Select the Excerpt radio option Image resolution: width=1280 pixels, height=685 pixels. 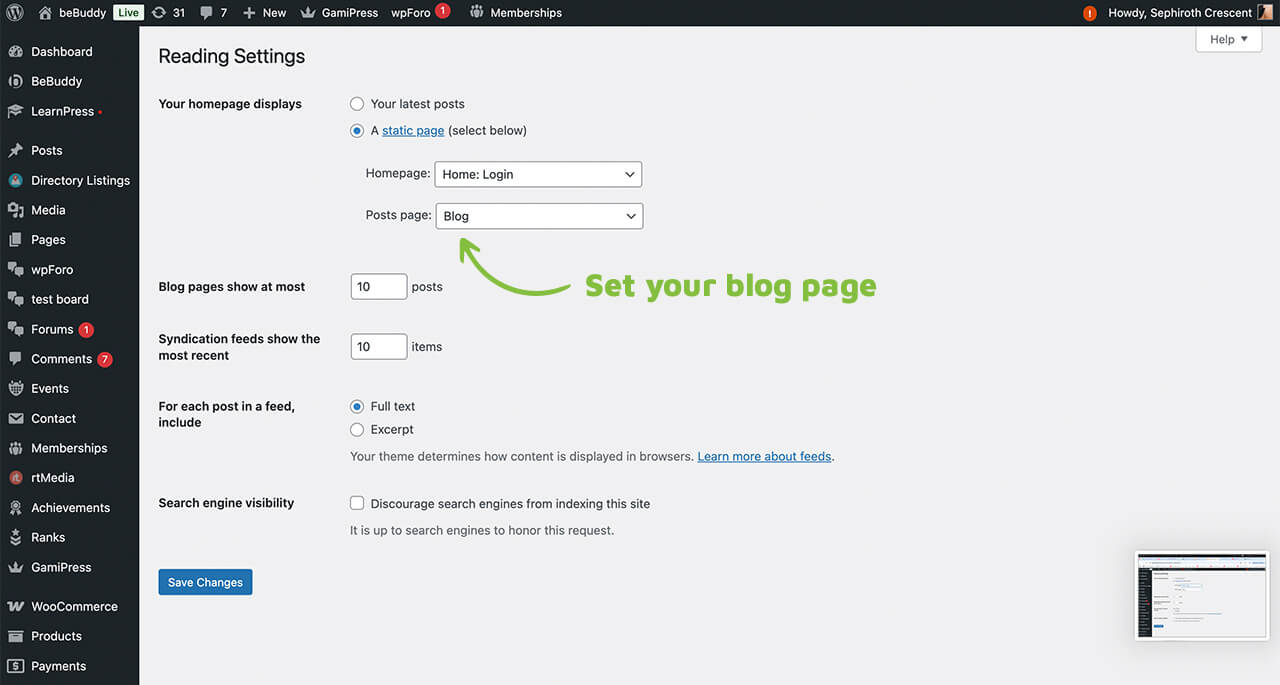(357, 430)
